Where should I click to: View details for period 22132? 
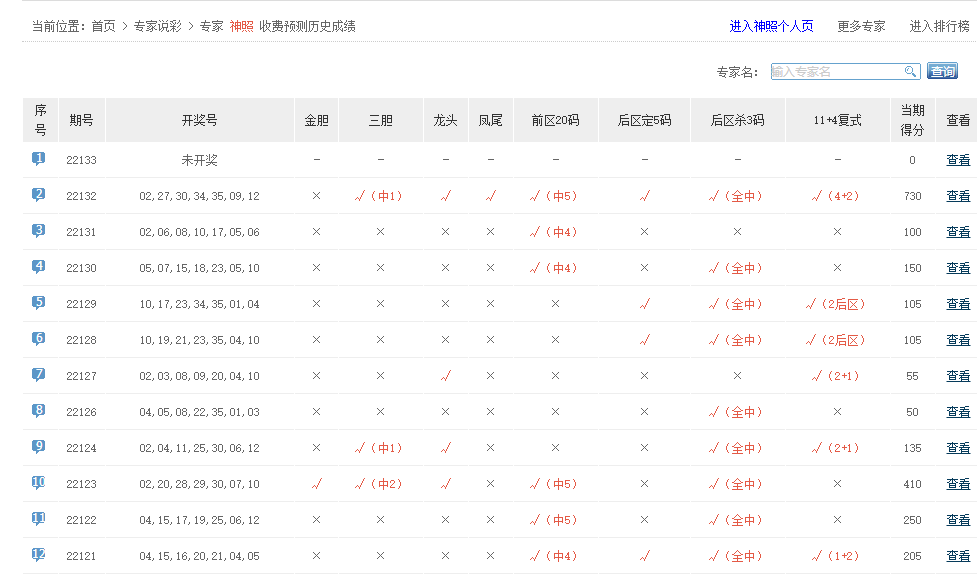[x=958, y=196]
